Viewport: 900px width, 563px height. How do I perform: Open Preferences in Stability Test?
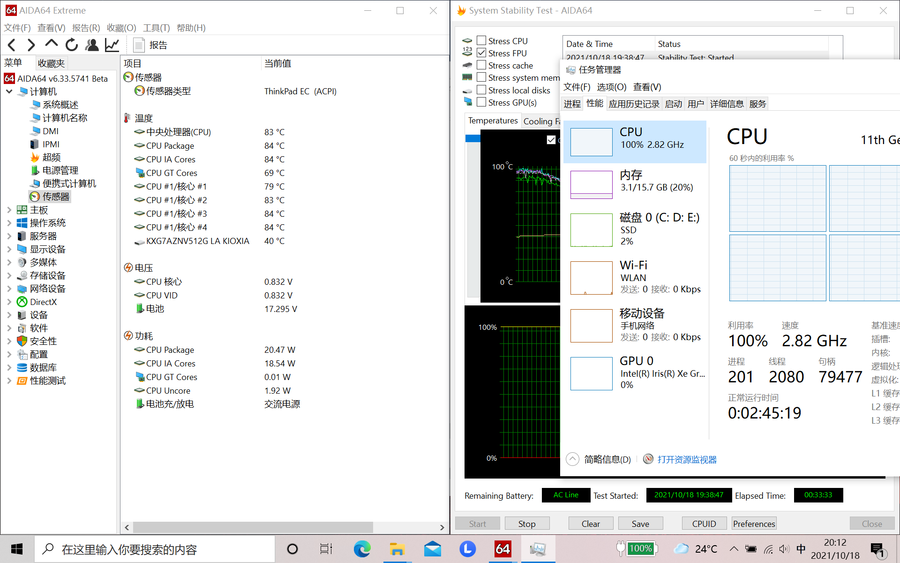pyautogui.click(x=754, y=523)
